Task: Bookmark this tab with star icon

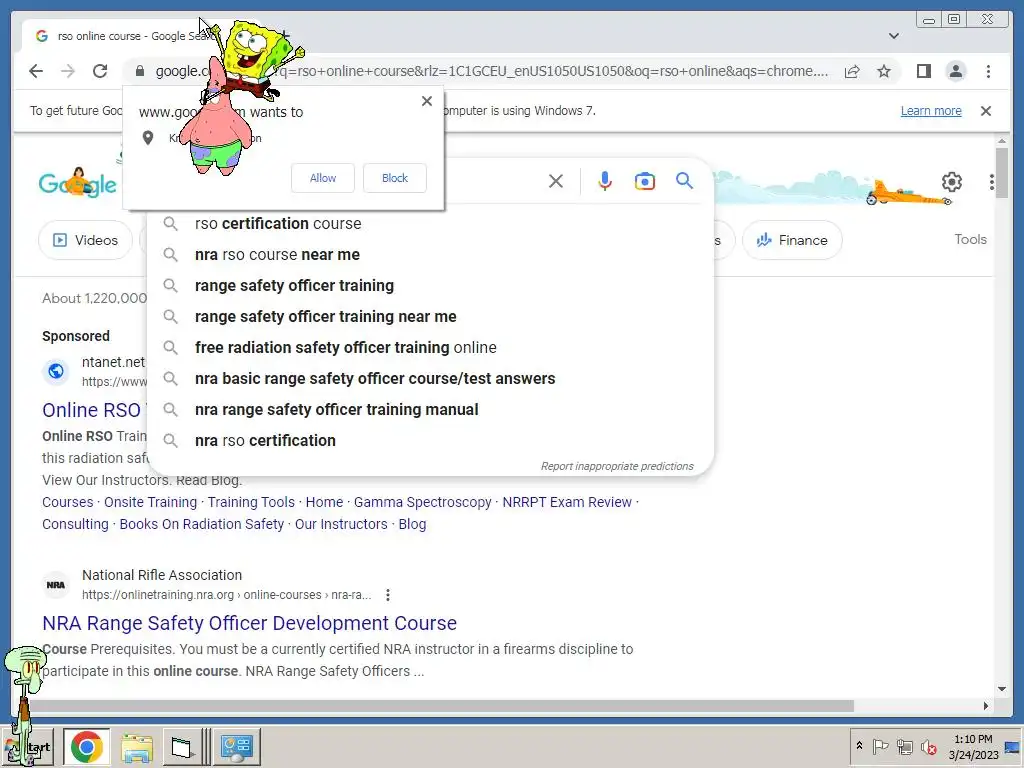Action: pos(884,71)
